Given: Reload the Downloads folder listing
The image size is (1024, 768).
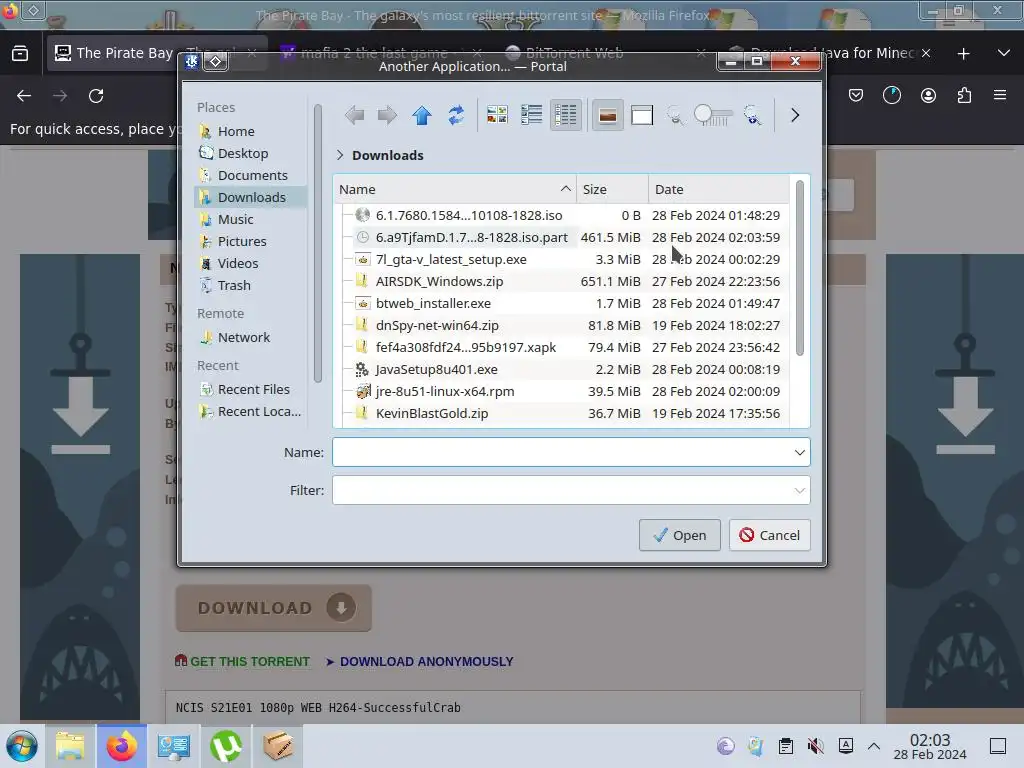Looking at the screenshot, I should (456, 116).
